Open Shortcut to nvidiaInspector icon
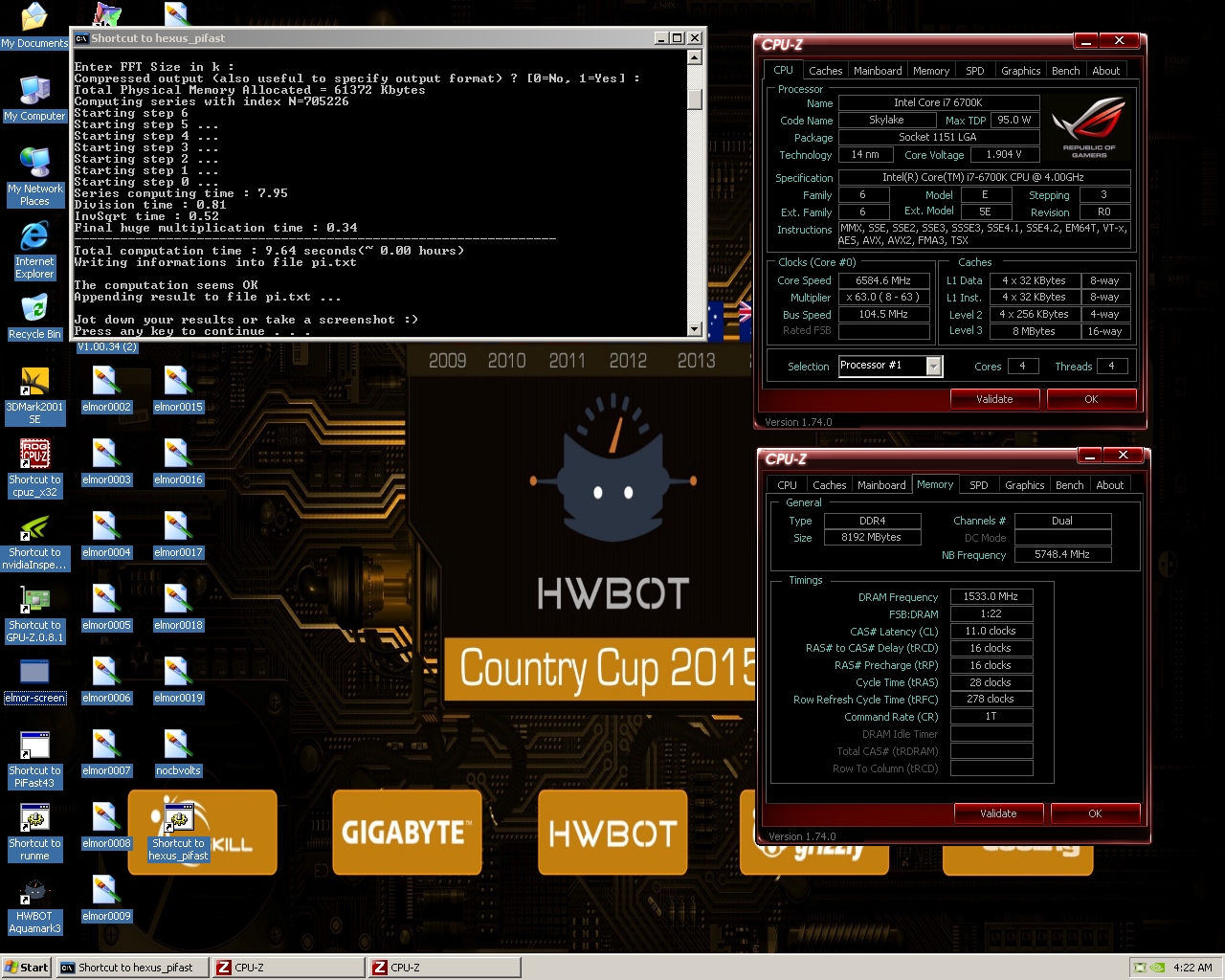 point(34,542)
